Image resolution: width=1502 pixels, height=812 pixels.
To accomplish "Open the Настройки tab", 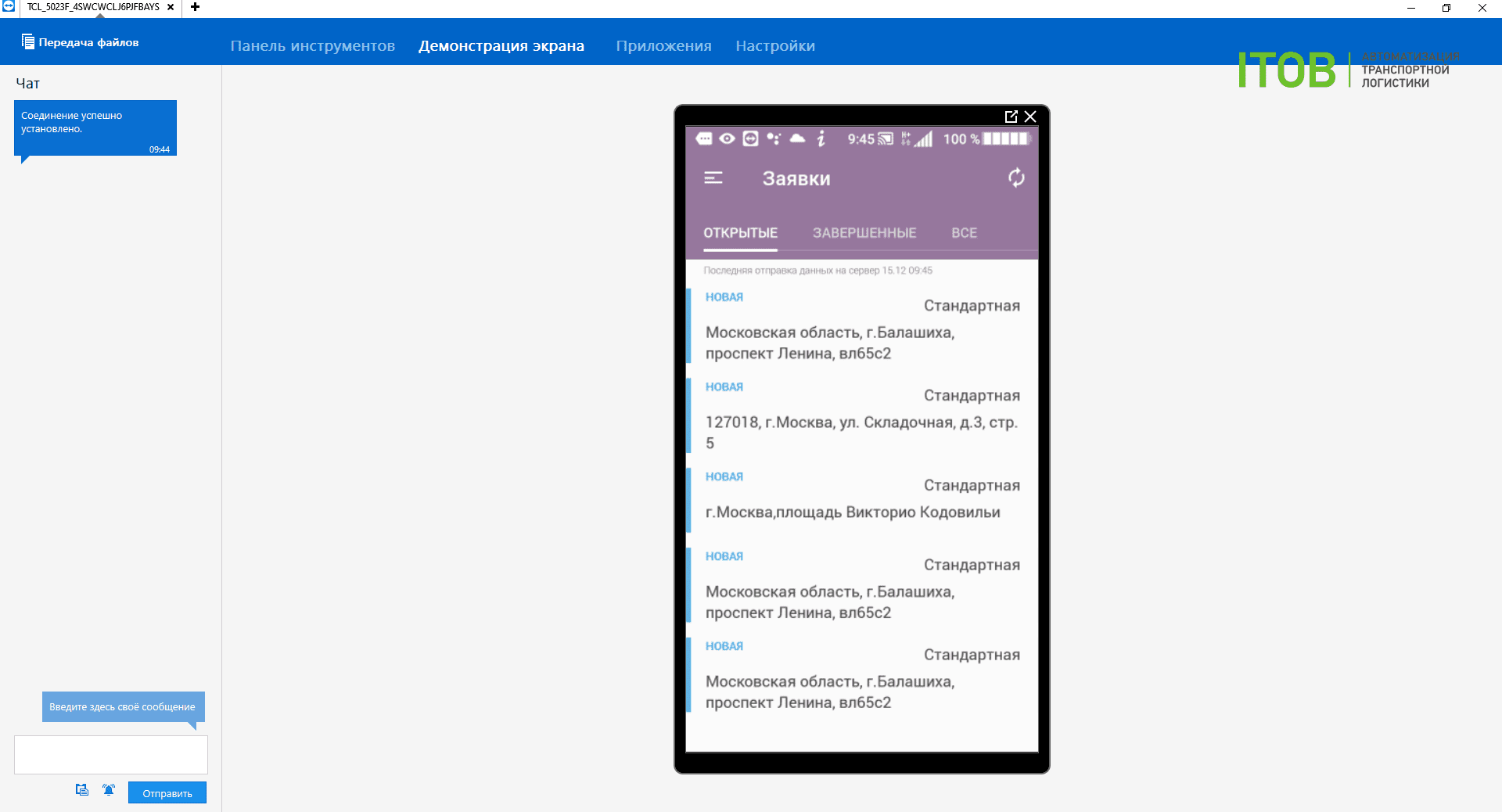I will (775, 46).
